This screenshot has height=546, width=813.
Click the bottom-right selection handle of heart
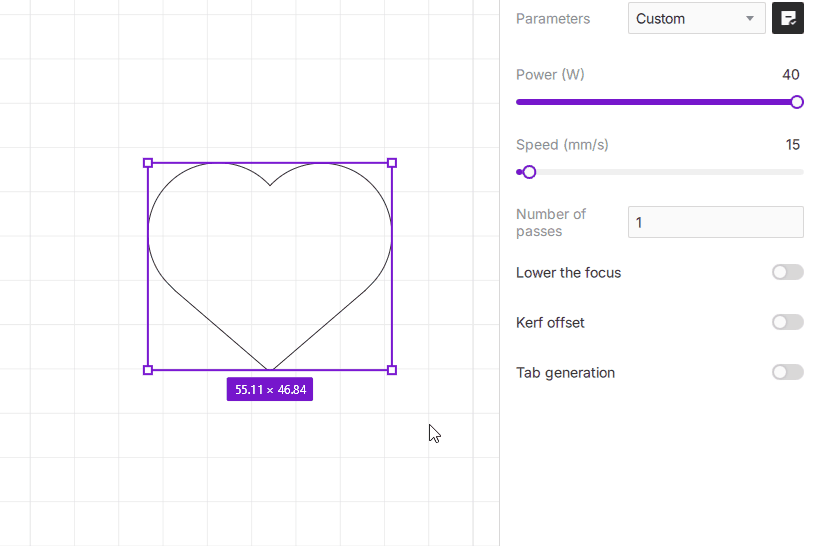[392, 370]
